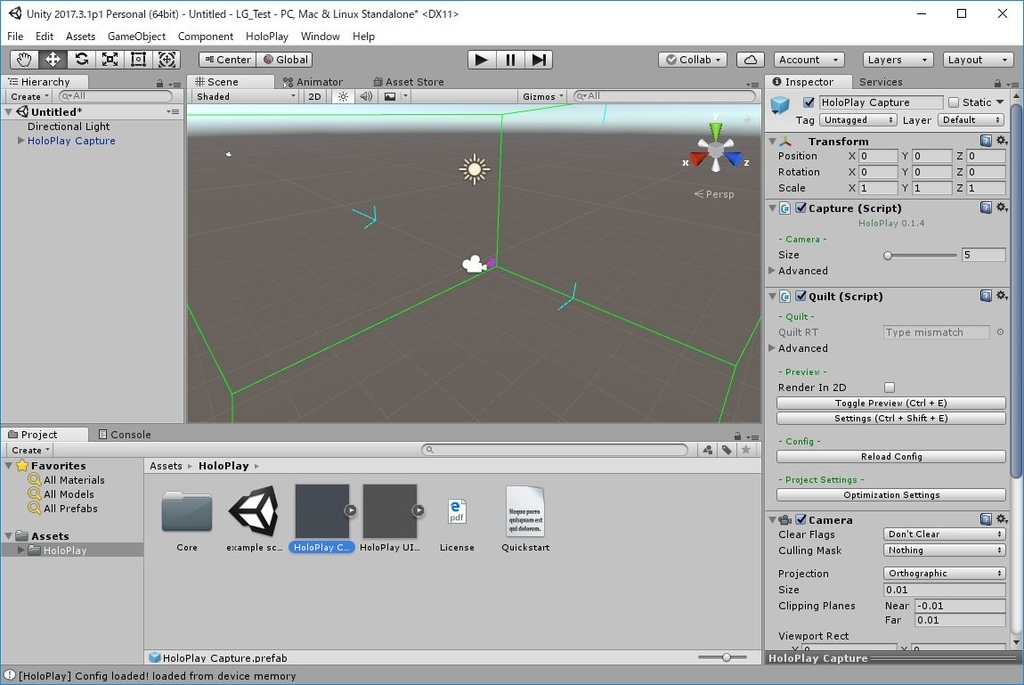Open the Tag Untagged dropdown
Screen dimensions: 1024x685
(858, 119)
